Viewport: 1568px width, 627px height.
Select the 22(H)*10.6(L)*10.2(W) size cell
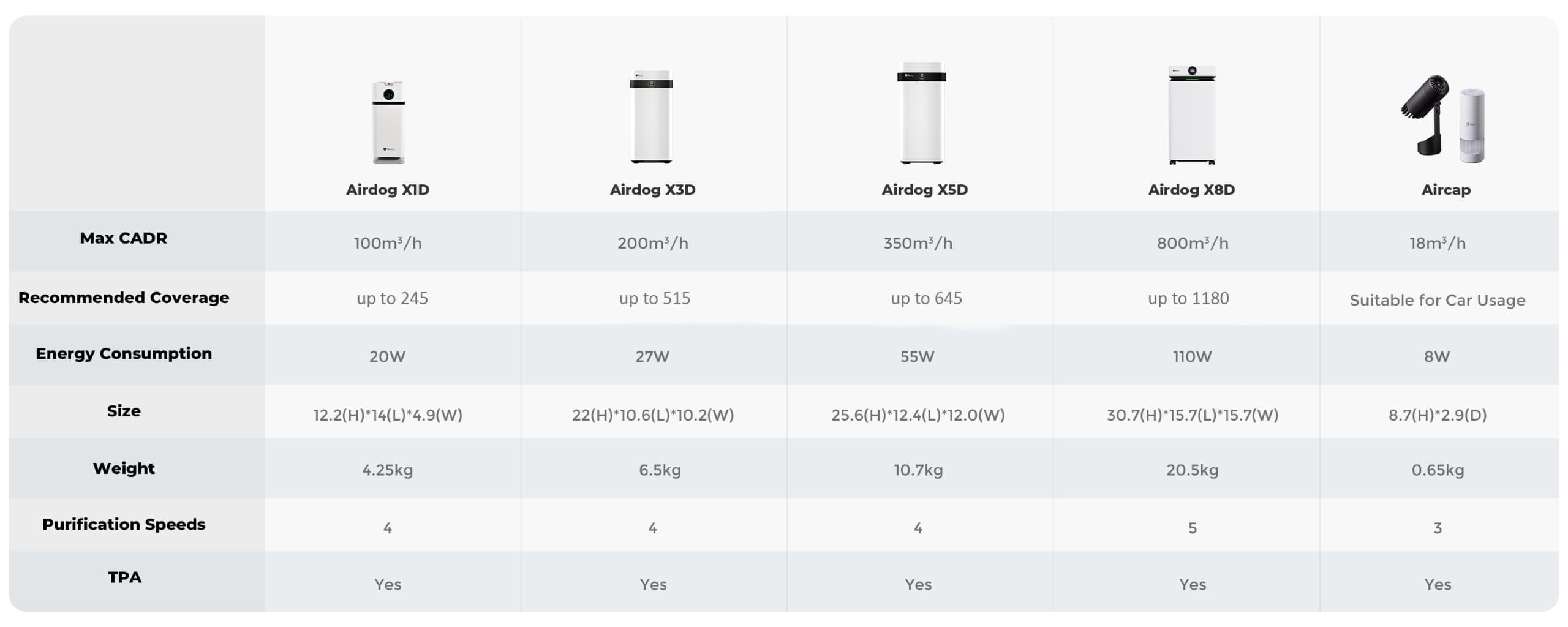652,415
